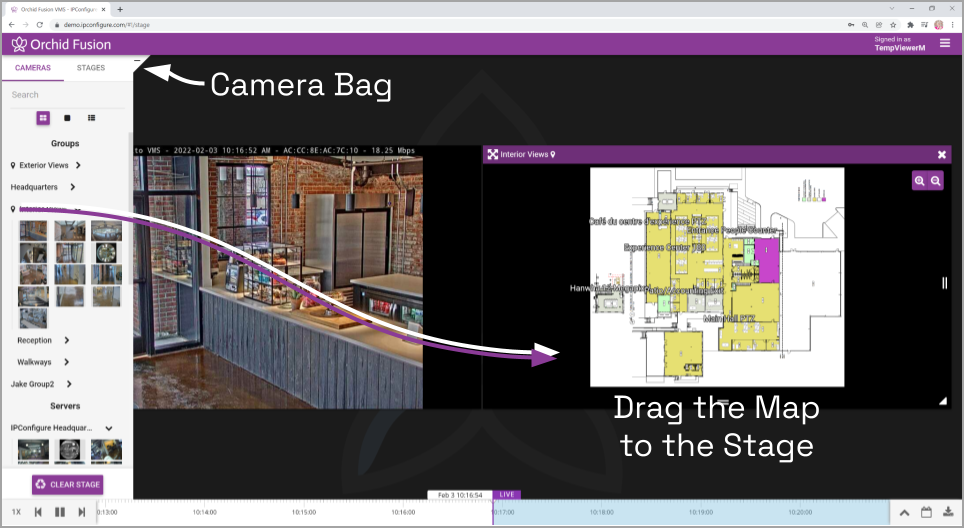Open browser three-dot menu
The width and height of the screenshot is (964, 528).
[x=954, y=25]
